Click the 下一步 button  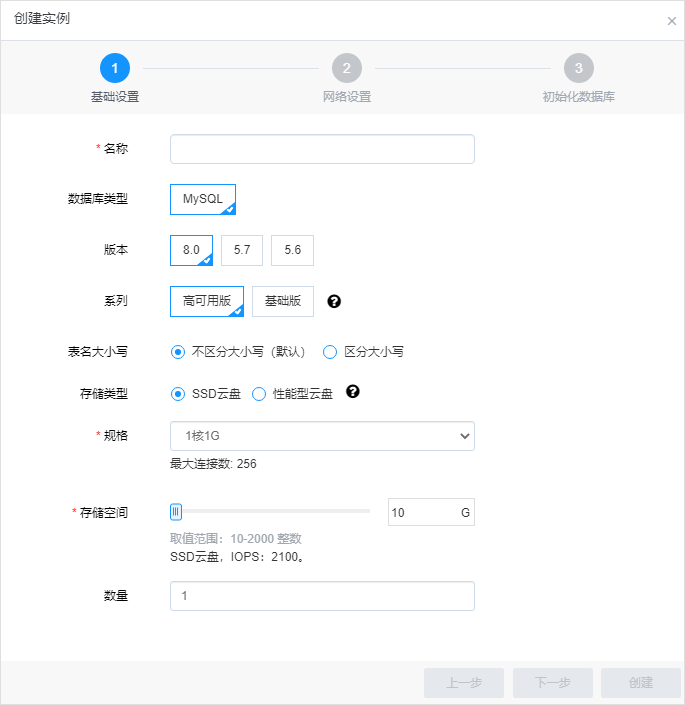tap(553, 683)
